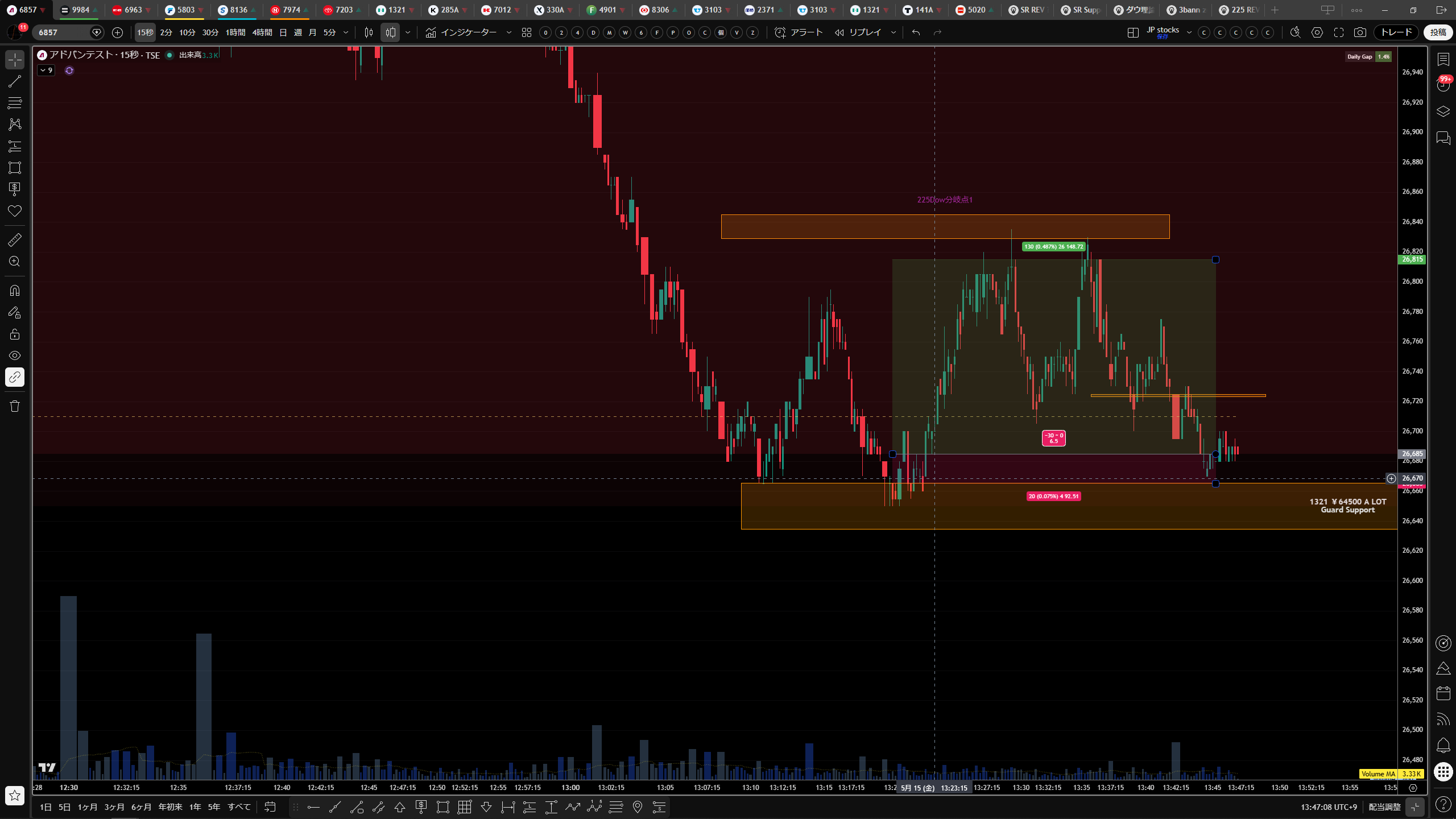This screenshot has width=1456, height=819.
Task: Hide all drawings with eye icon
Action: click(x=15, y=355)
